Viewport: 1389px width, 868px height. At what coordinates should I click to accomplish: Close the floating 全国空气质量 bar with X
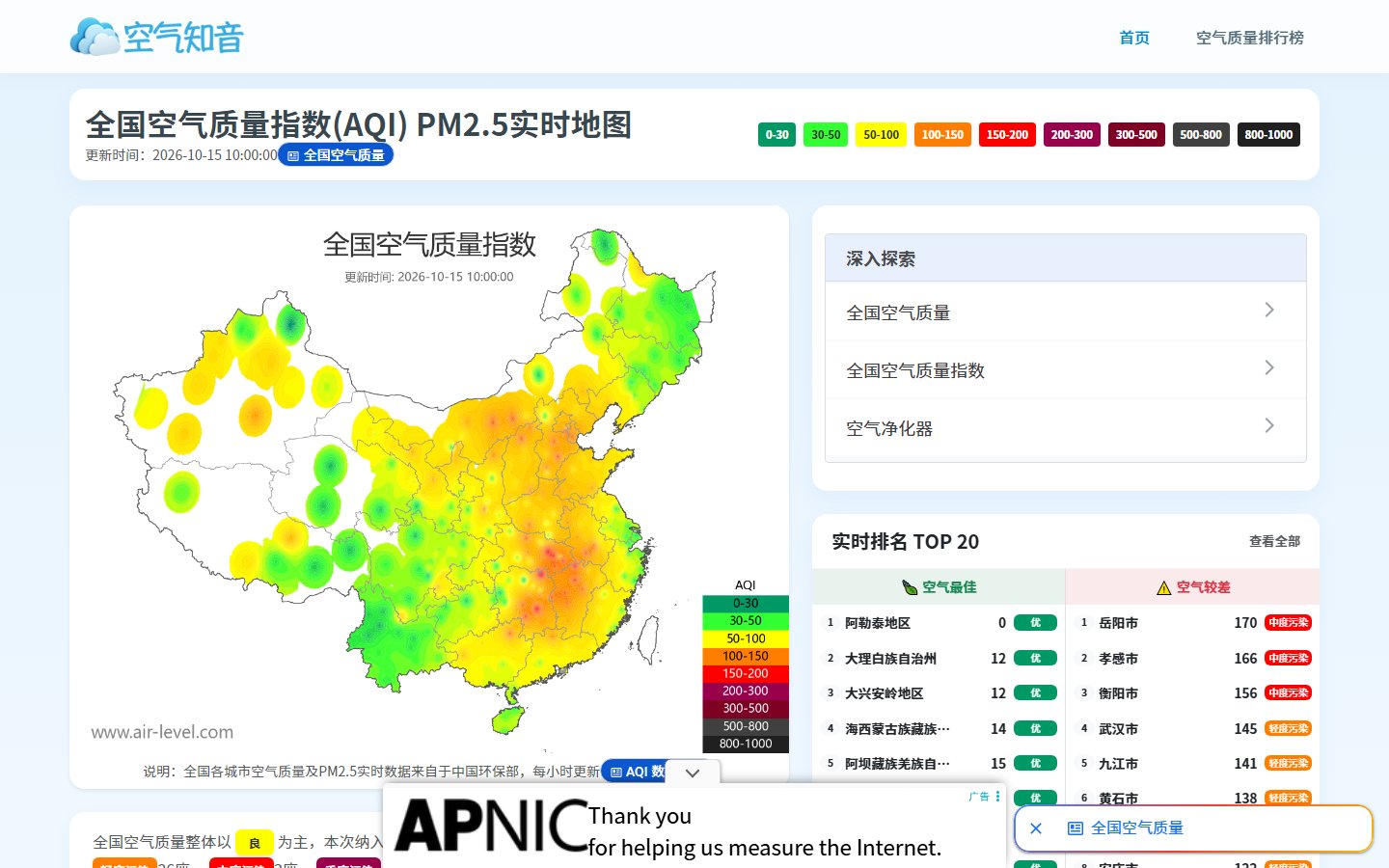click(1036, 828)
